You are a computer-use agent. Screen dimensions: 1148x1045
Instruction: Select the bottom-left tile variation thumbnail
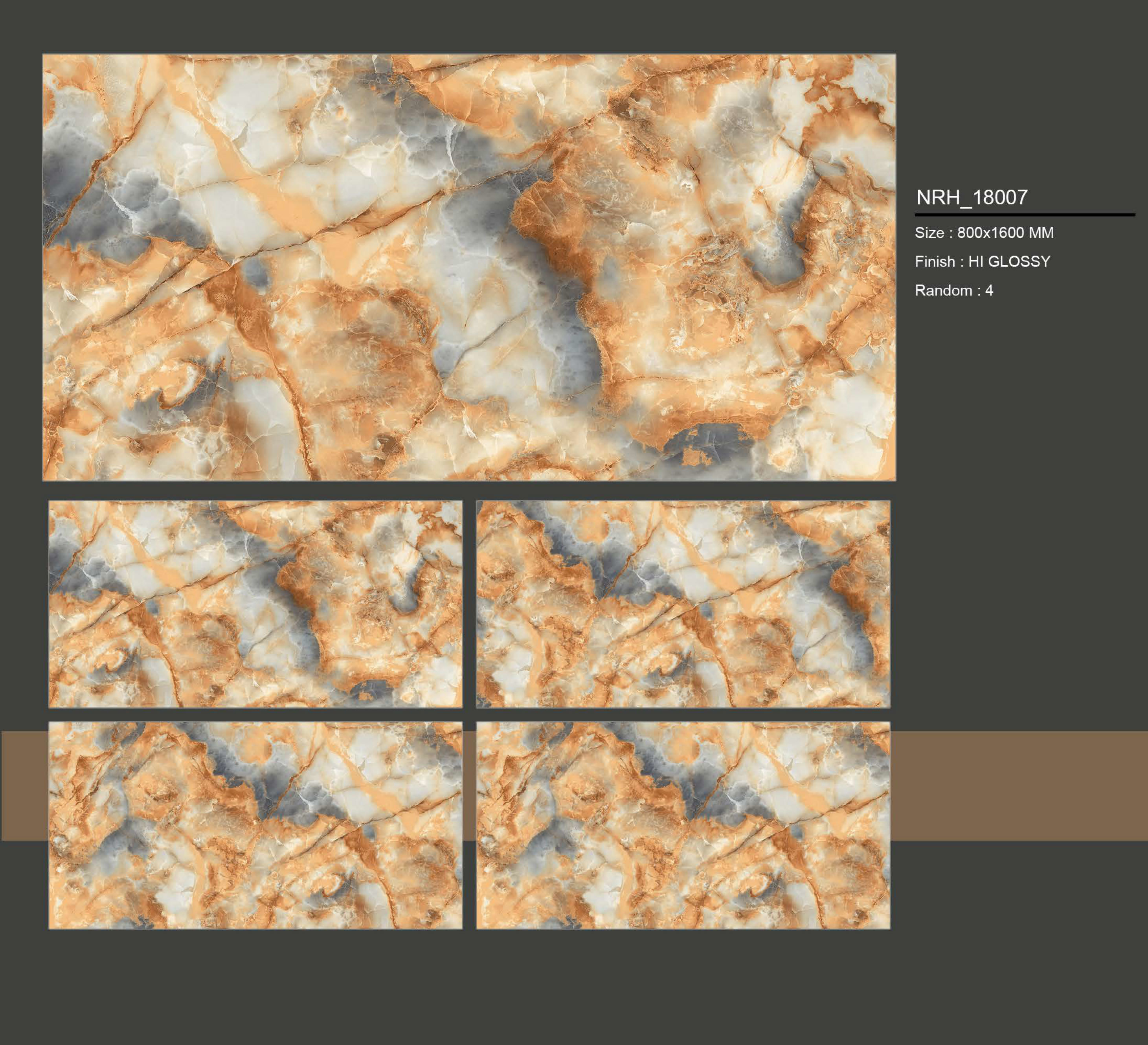(256, 826)
